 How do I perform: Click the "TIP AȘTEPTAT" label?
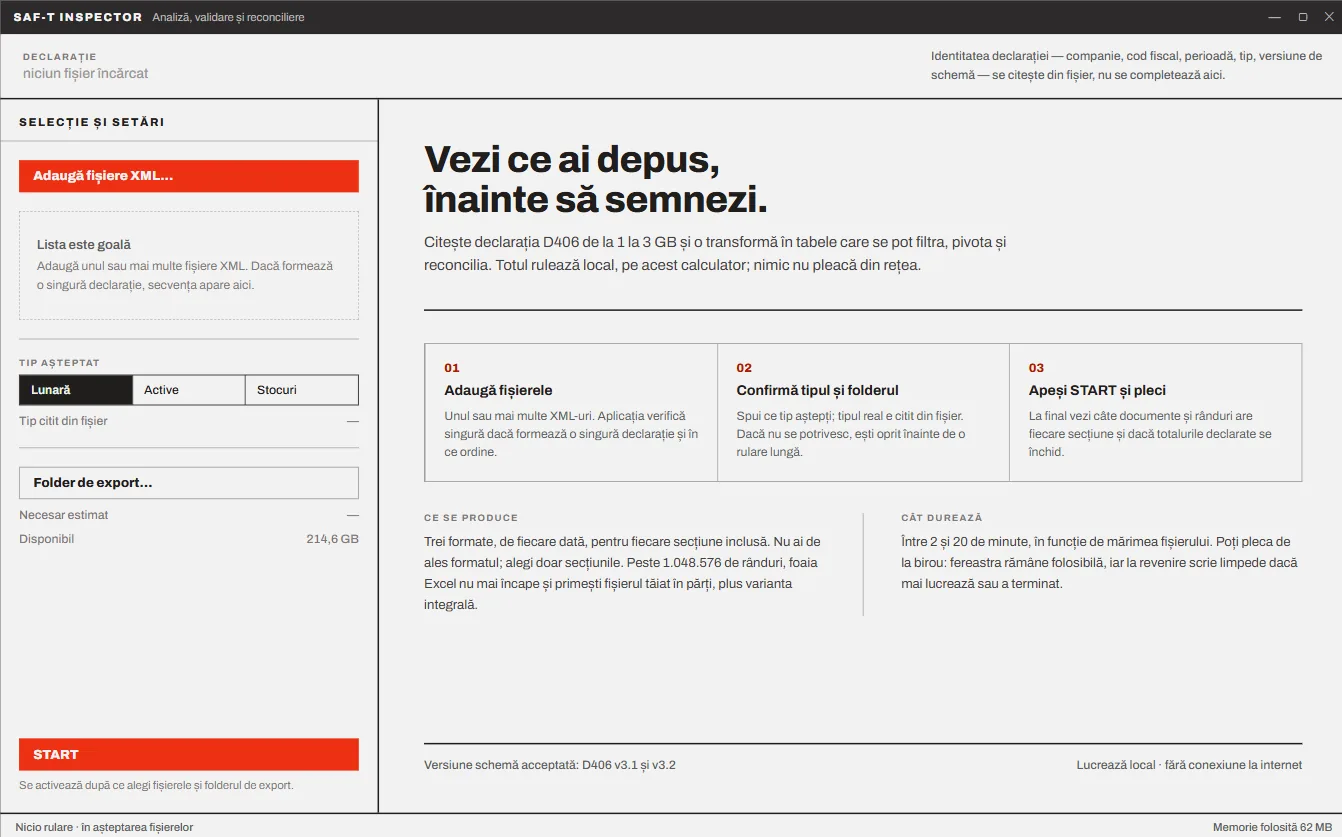(59, 363)
